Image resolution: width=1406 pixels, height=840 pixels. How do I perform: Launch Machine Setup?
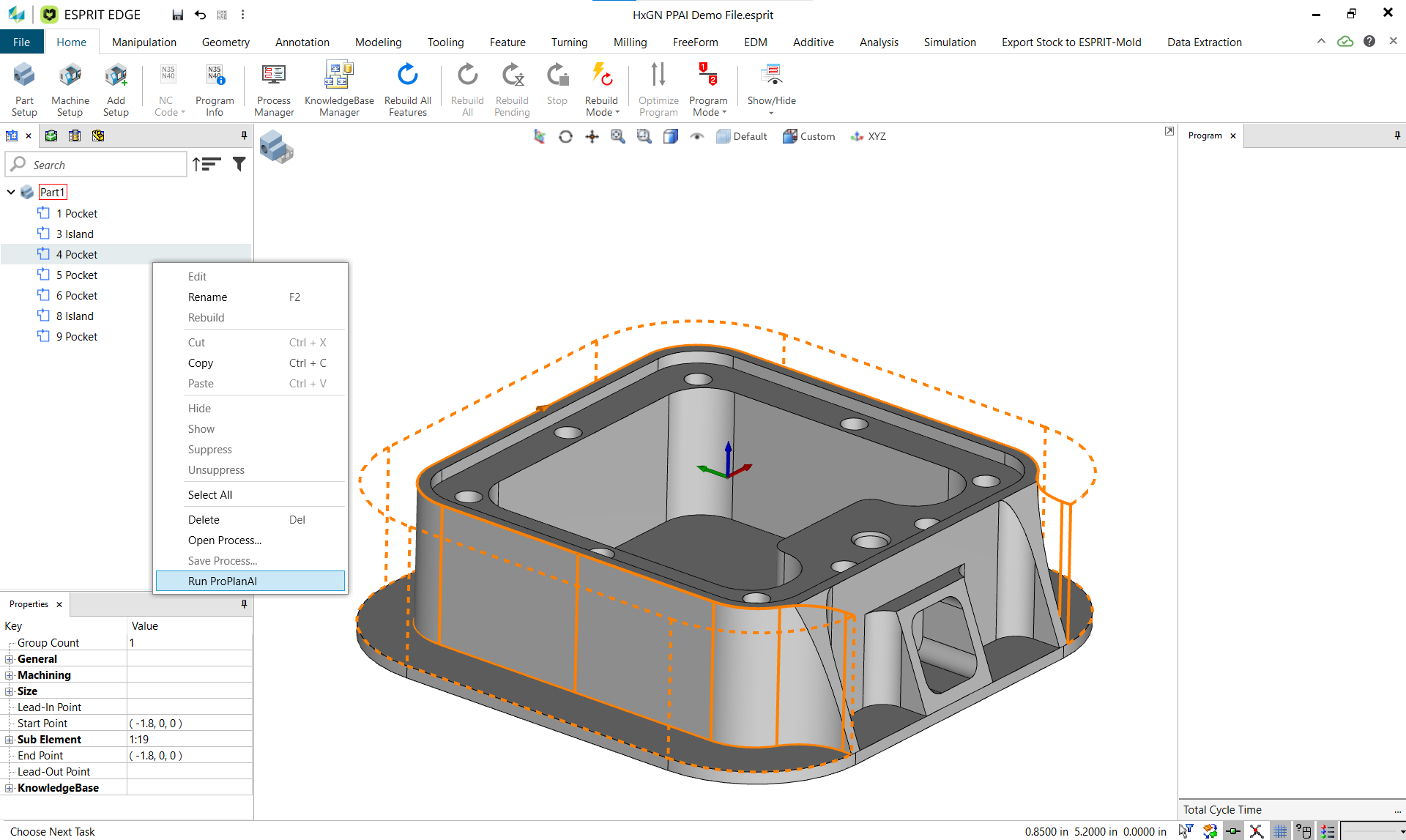[x=70, y=88]
